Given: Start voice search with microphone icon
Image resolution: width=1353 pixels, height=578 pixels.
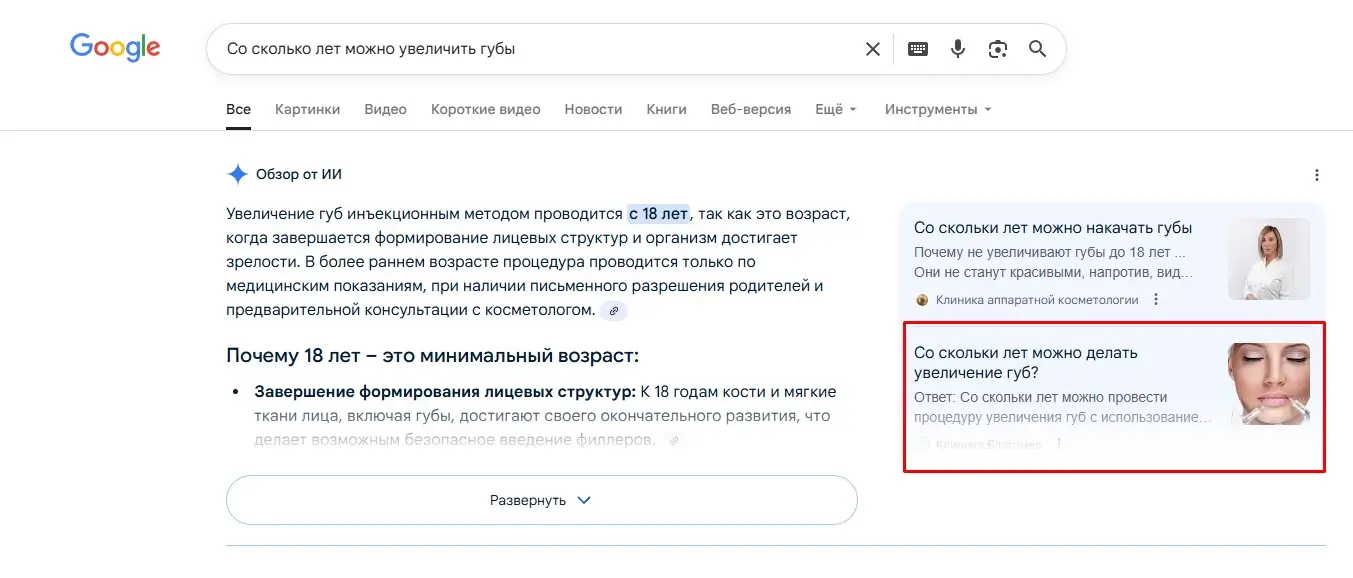Looking at the screenshot, I should 958,49.
